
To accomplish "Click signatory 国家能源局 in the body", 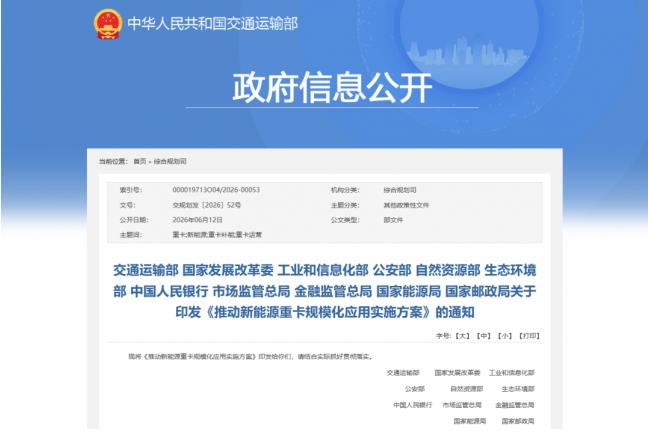I will [x=469, y=421].
